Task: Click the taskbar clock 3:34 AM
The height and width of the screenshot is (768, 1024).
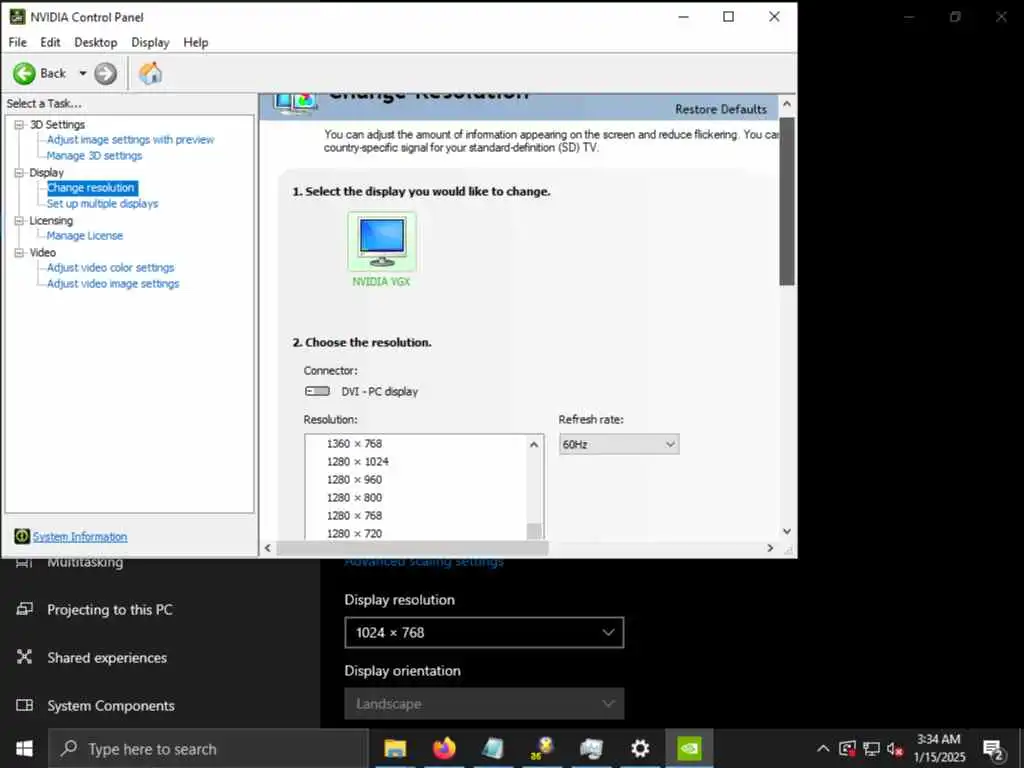Action: (x=939, y=739)
